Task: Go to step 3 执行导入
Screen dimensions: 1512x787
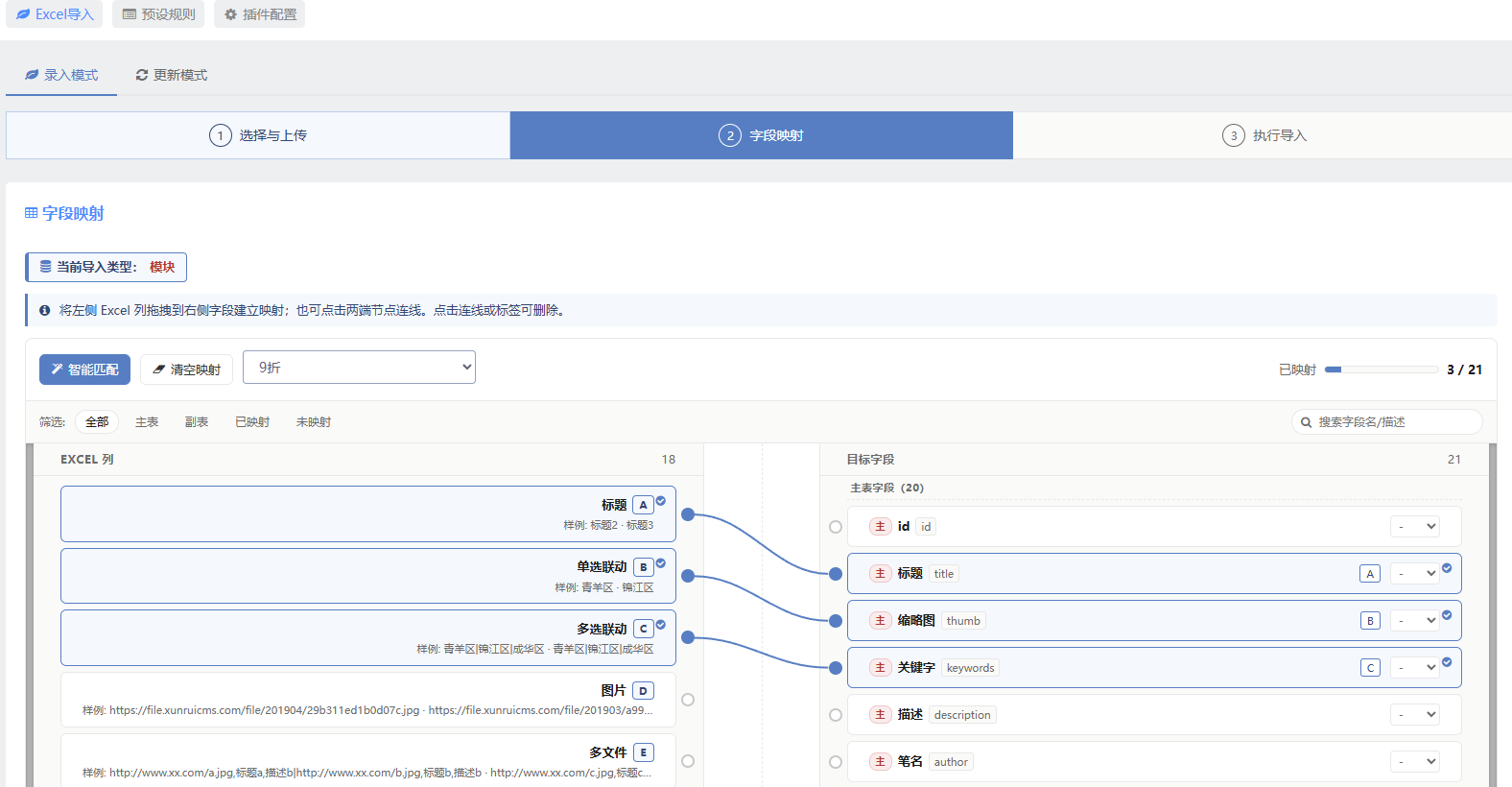Action: tap(1264, 135)
